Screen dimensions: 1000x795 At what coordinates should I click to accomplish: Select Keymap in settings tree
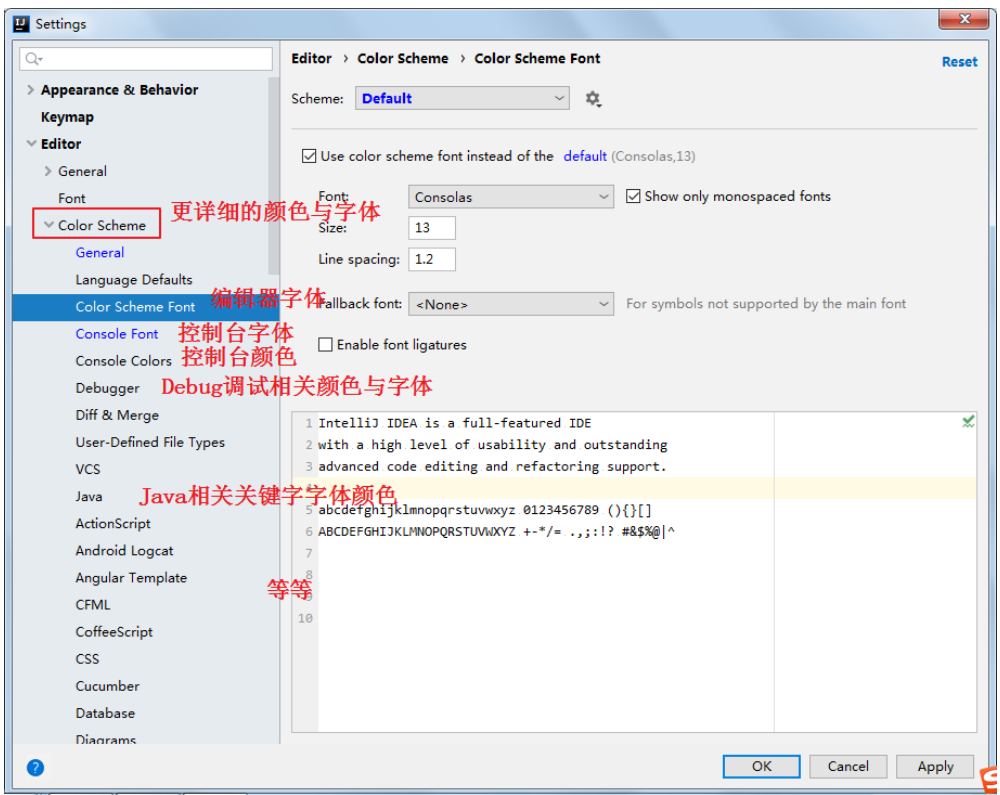[67, 117]
